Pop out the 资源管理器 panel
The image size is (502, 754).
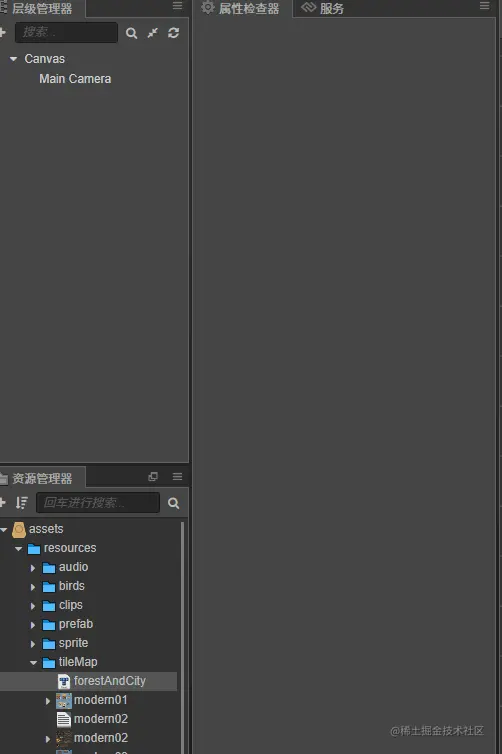coord(153,477)
